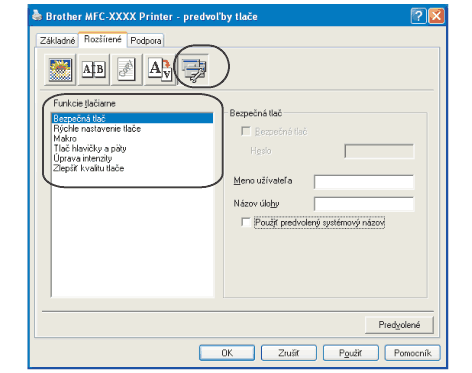This screenshot has width=472, height=373.
Task: Select Úprava intenzity list item
Action: click(x=83, y=158)
